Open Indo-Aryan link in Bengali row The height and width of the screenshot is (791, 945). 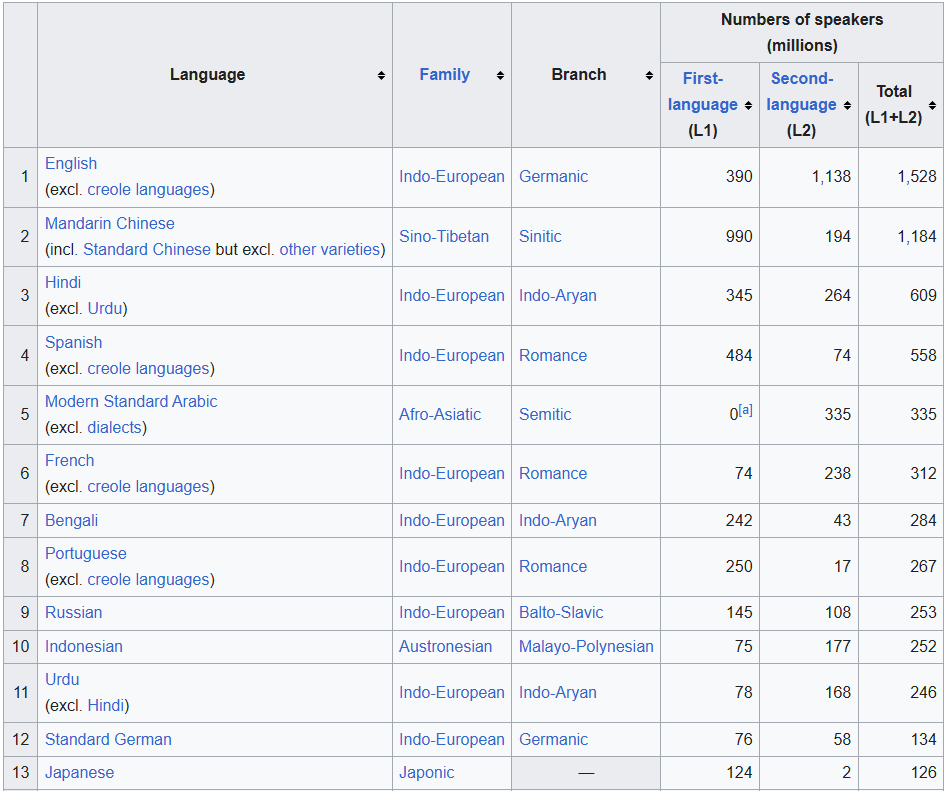tap(557, 520)
